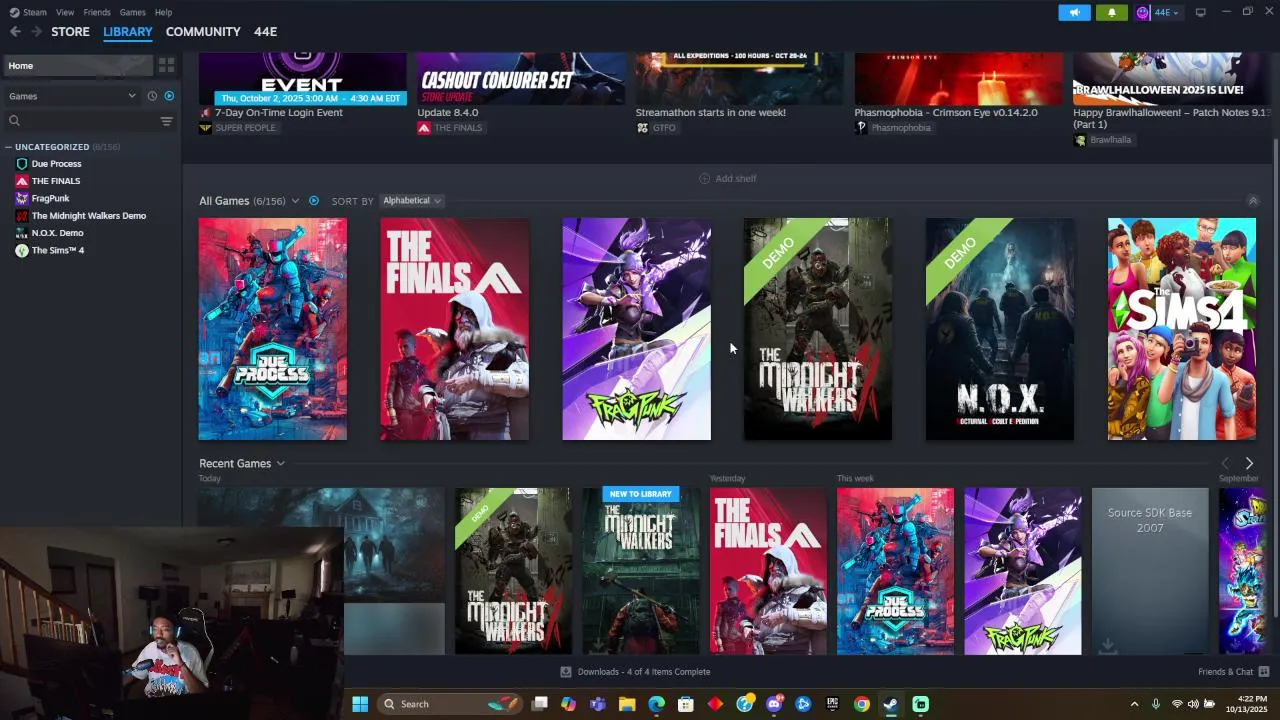Toggle ready-to-play filter in the sidebar
Image resolution: width=1280 pixels, height=720 pixels.
(169, 96)
